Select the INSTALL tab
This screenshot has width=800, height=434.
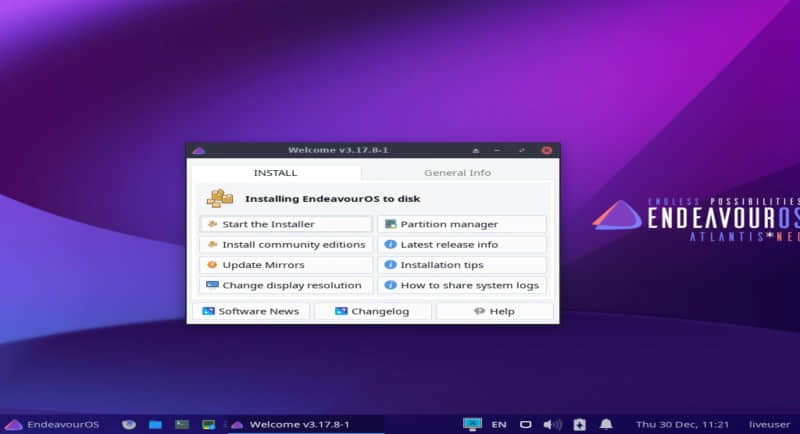pyautogui.click(x=275, y=173)
